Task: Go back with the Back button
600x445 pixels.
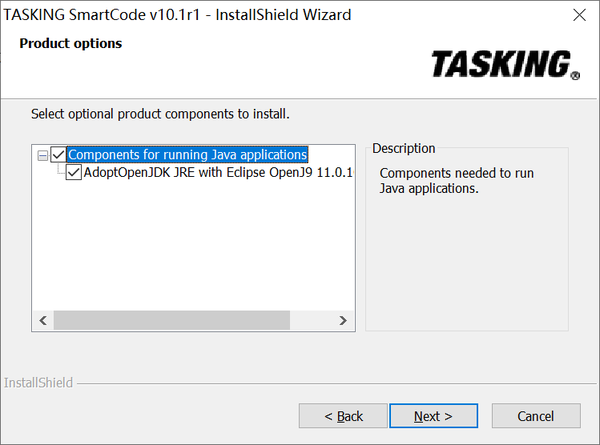Action: pyautogui.click(x=344, y=416)
